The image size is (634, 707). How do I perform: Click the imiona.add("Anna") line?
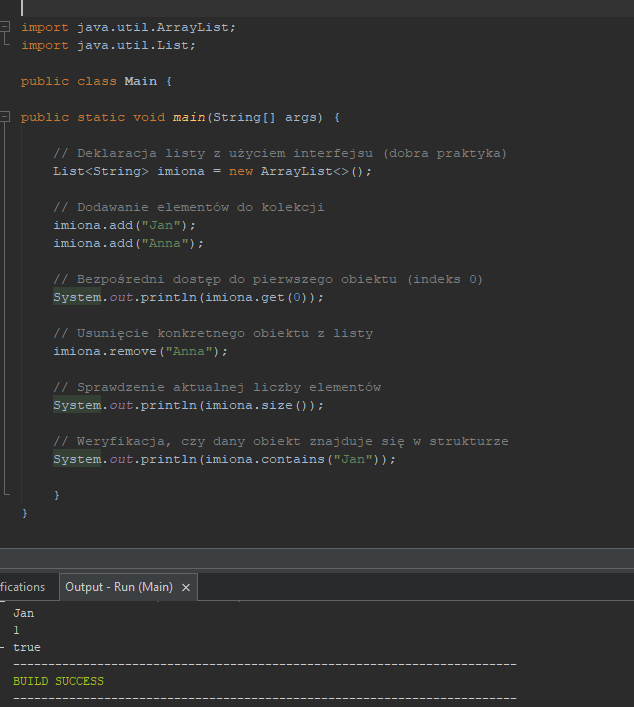[129, 243]
